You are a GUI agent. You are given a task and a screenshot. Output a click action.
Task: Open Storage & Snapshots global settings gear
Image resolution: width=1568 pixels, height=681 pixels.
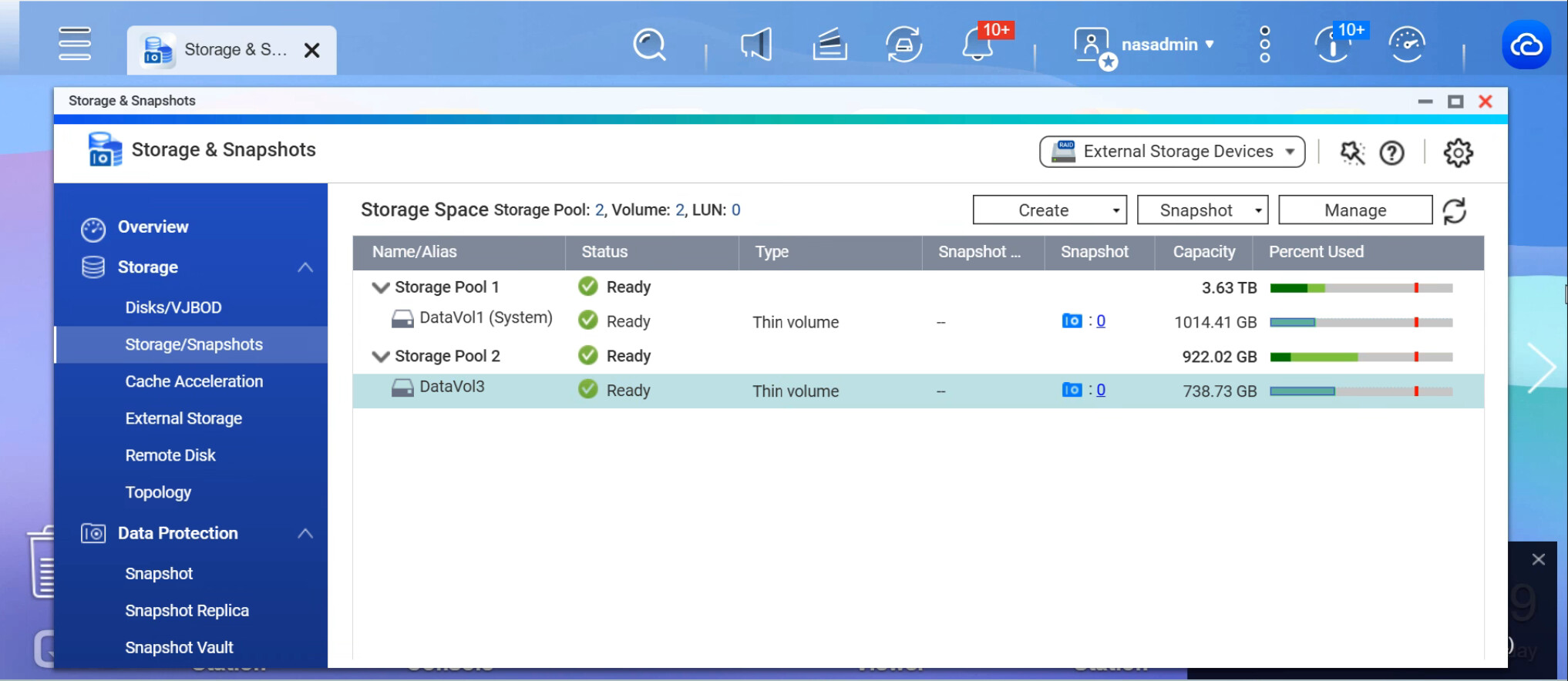point(1458,153)
